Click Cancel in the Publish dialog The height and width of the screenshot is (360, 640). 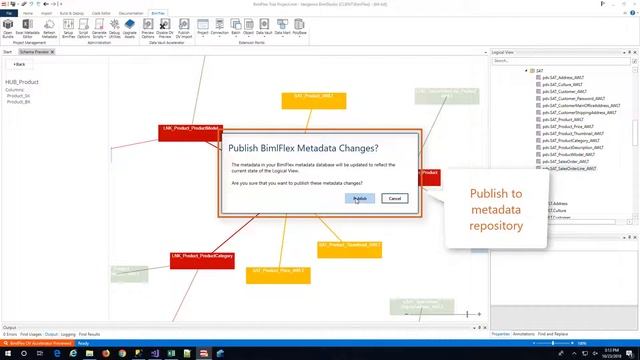click(x=395, y=198)
